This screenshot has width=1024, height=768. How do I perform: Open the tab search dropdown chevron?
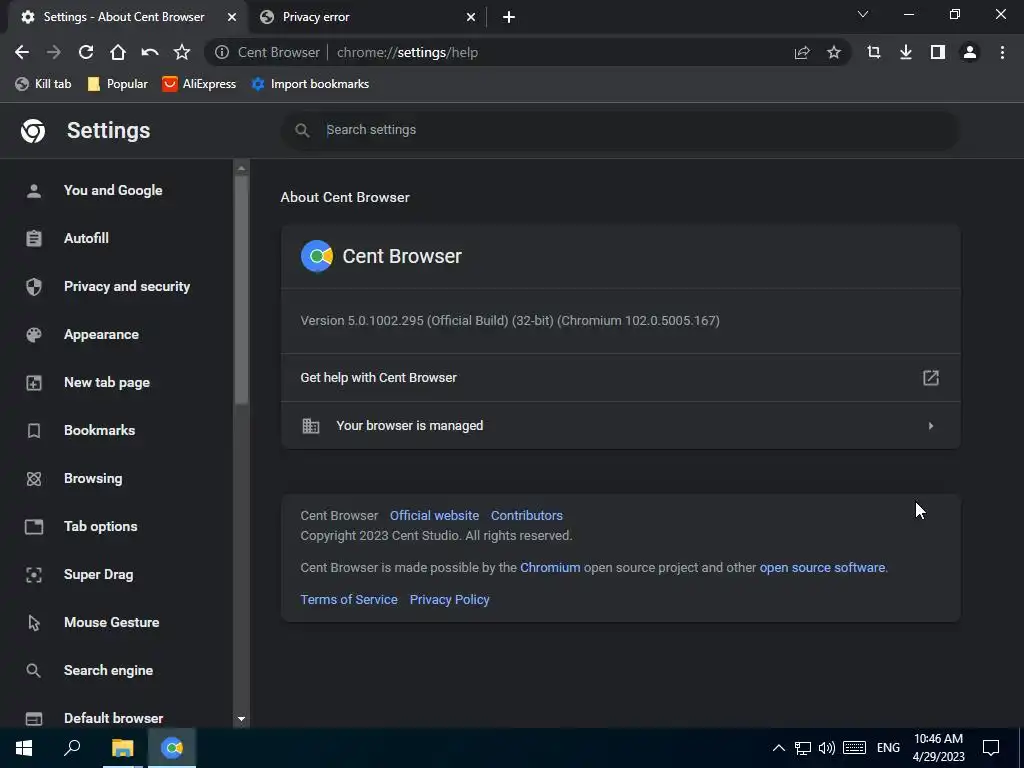pos(863,14)
